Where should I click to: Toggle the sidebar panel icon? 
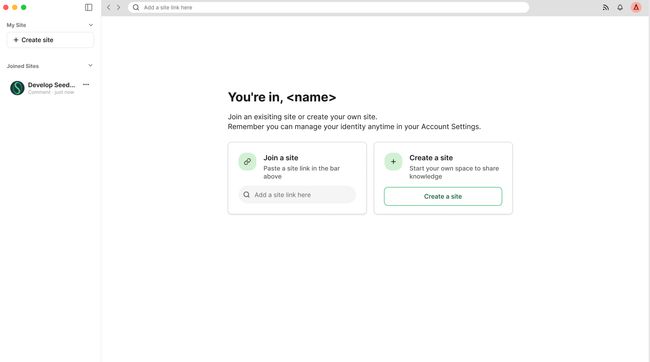point(89,7)
